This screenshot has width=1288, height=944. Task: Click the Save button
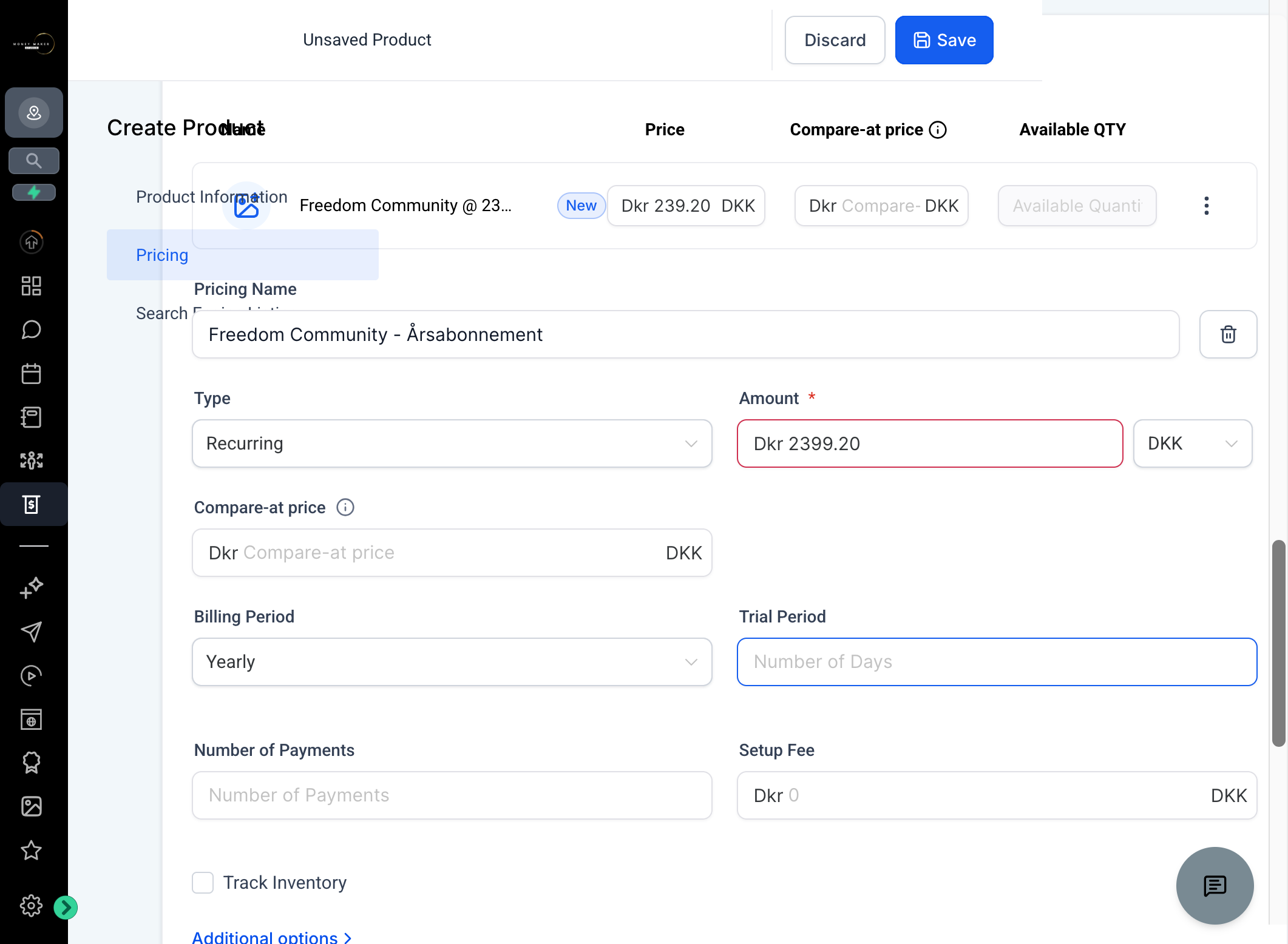[x=944, y=40]
